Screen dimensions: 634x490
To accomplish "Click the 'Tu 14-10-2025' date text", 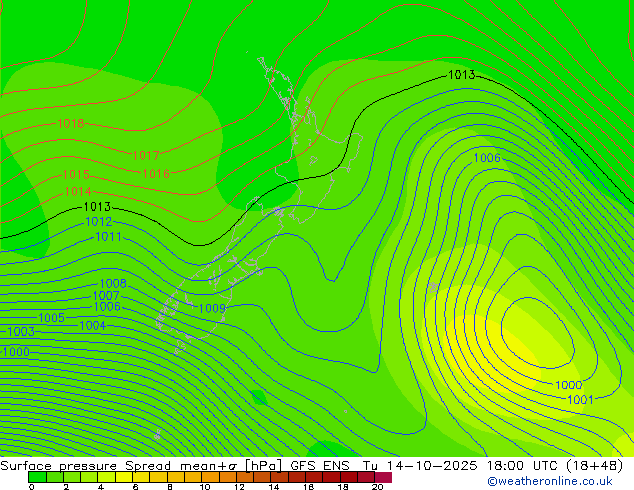I will [420, 466].
